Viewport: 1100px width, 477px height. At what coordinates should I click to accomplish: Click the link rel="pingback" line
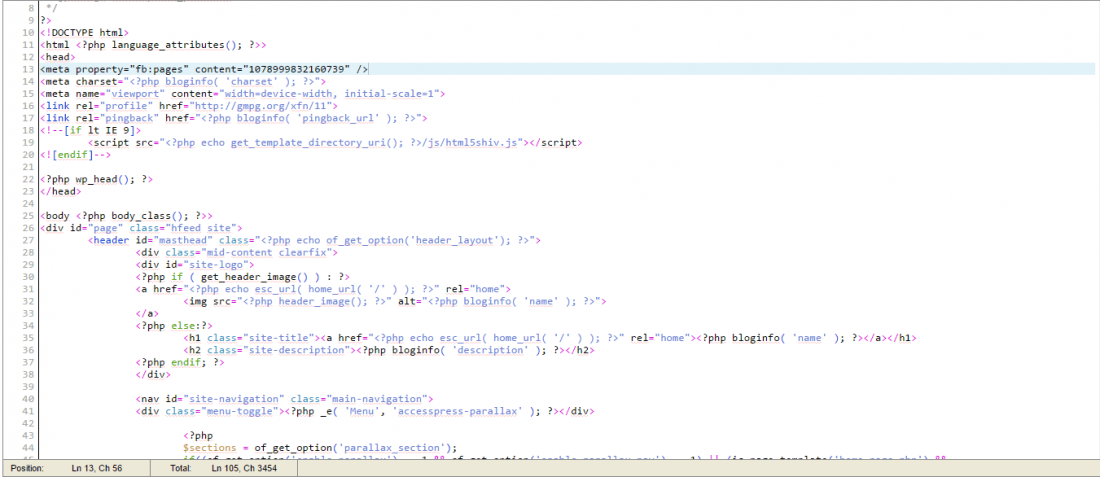click(x=234, y=117)
